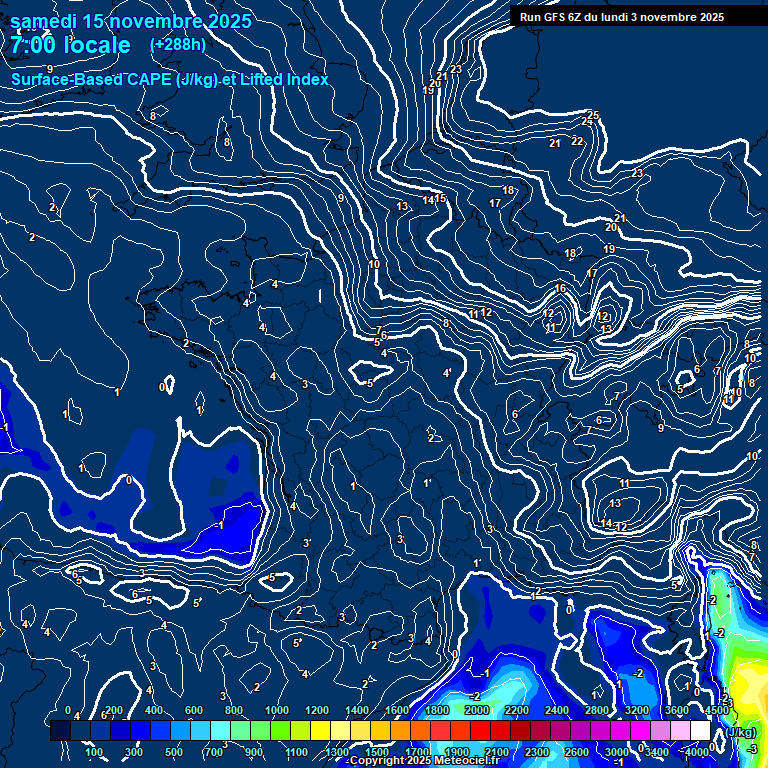Click the '(+288h)' forecast offset text

click(178, 45)
